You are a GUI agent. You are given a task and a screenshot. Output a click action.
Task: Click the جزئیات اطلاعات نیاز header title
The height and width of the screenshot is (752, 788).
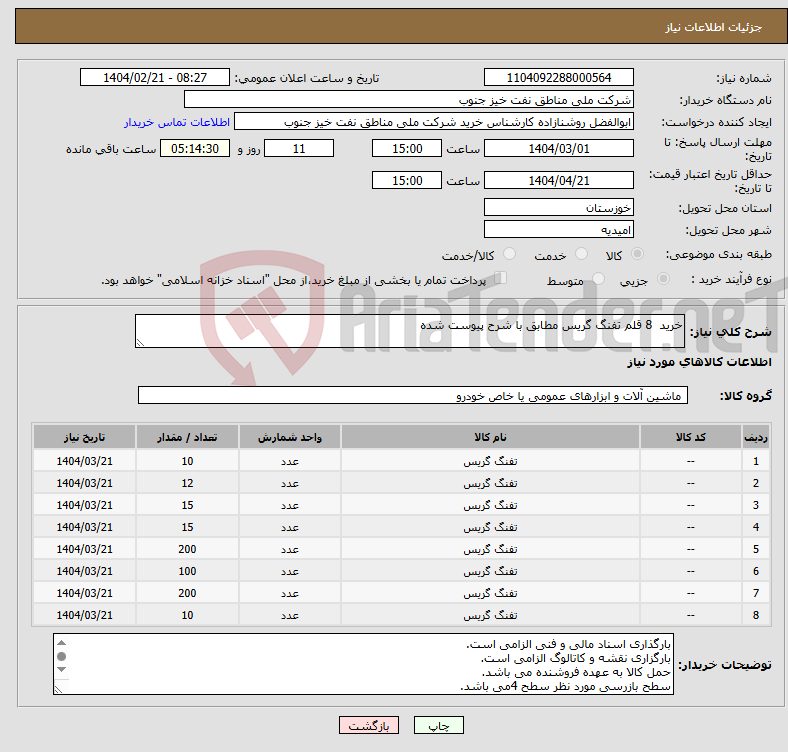[713, 27]
